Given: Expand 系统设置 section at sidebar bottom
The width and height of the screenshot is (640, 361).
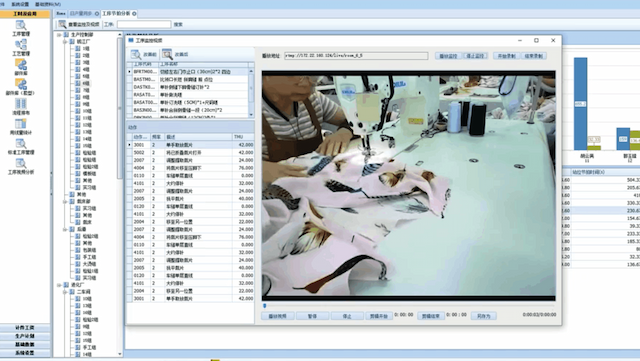Looking at the screenshot, I should click(x=25, y=352).
